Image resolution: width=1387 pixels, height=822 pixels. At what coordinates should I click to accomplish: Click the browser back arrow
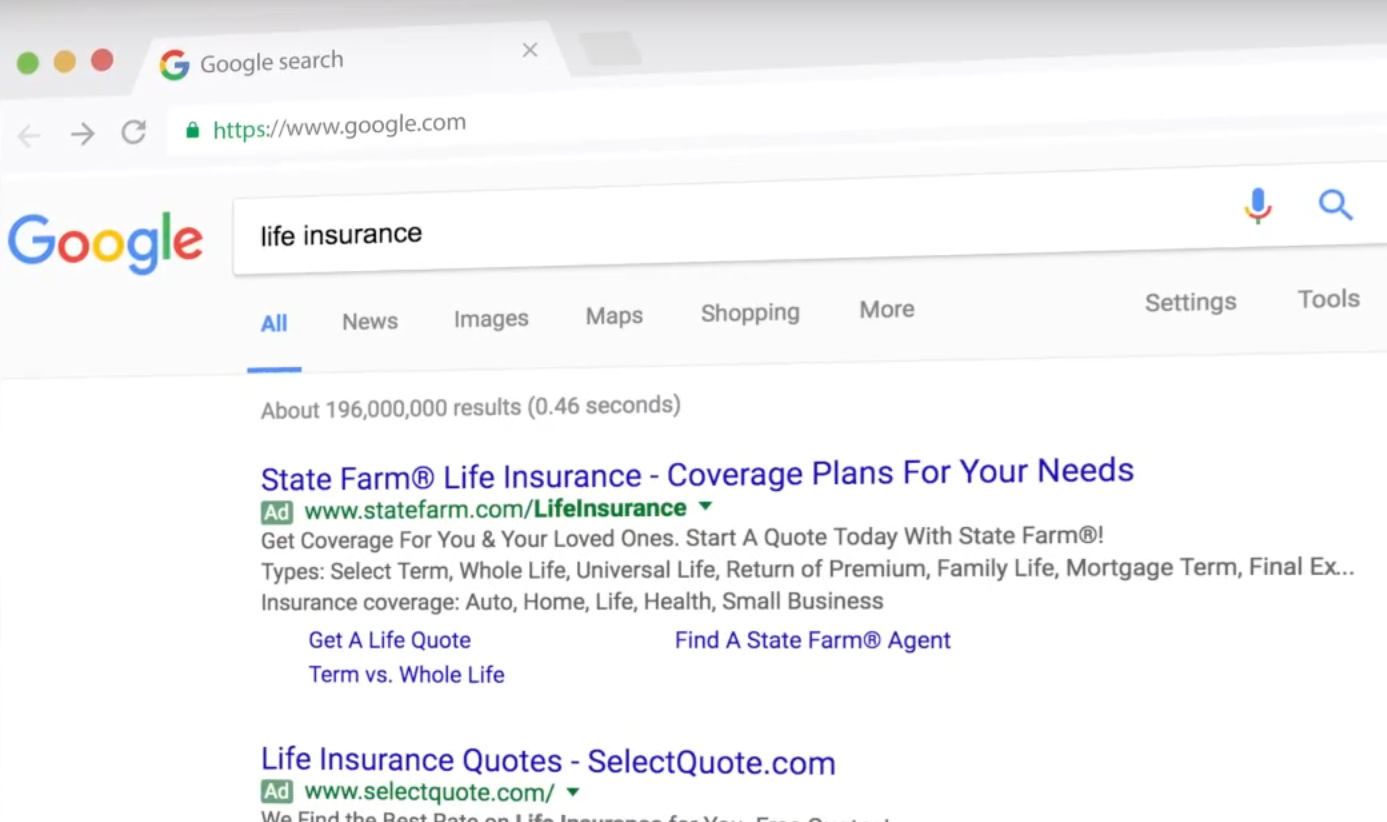point(29,136)
